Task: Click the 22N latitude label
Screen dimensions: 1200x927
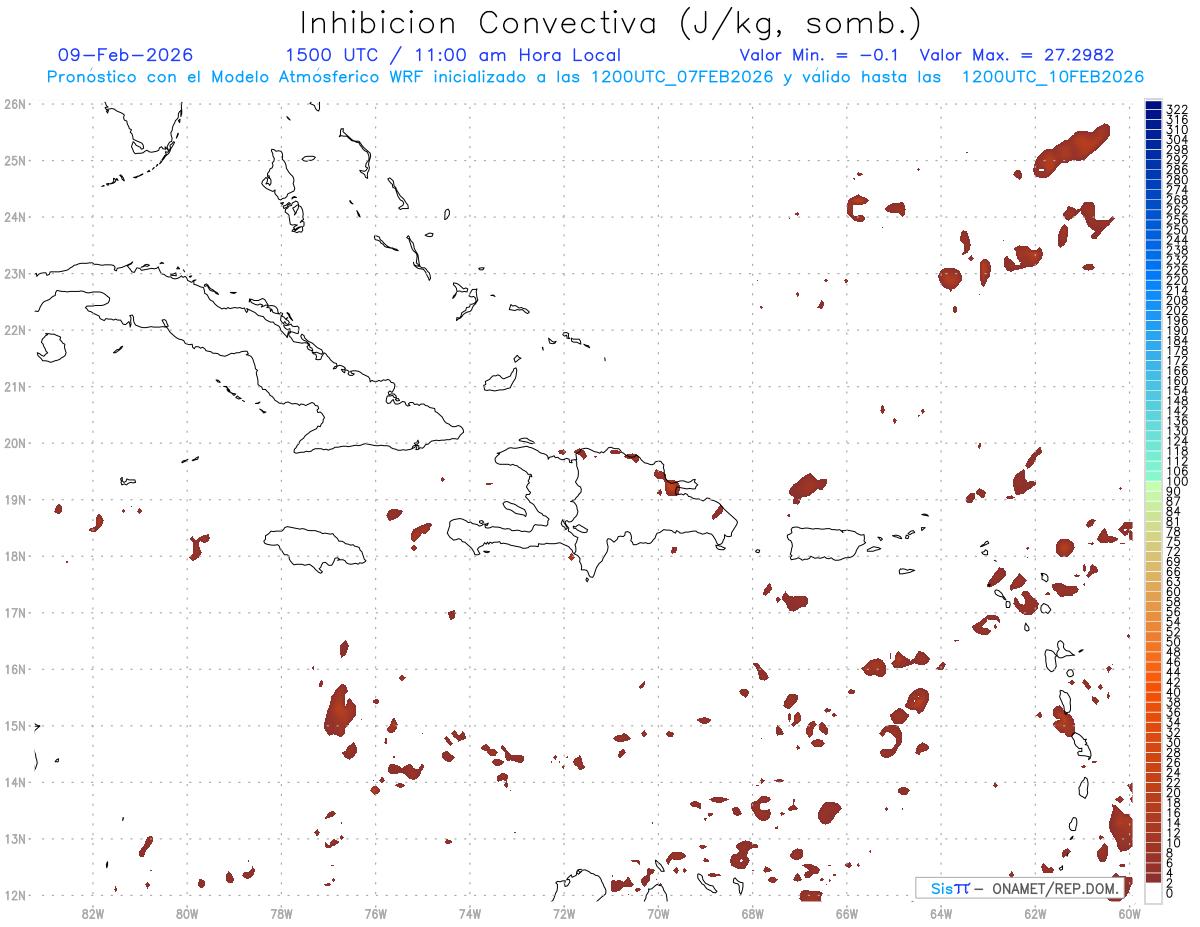Action: coord(14,330)
